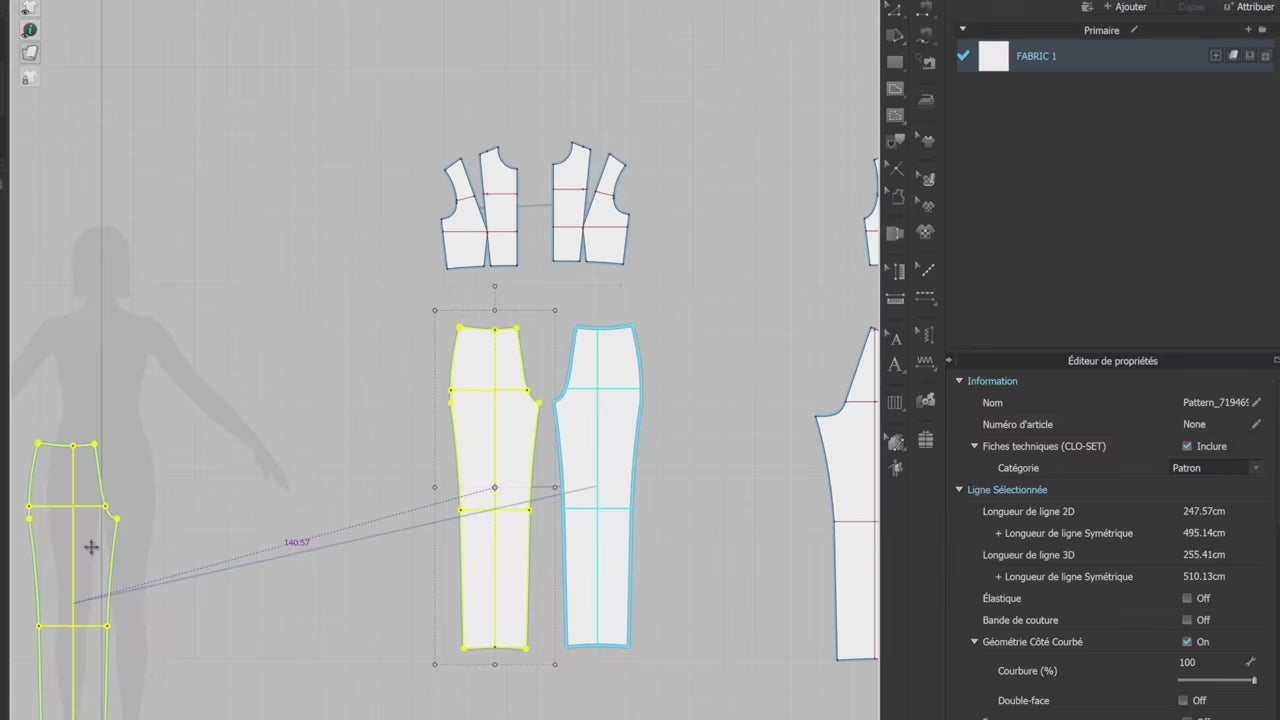Collapse the Ligne Sélectionnée section
The width and height of the screenshot is (1280, 720).
(959, 490)
